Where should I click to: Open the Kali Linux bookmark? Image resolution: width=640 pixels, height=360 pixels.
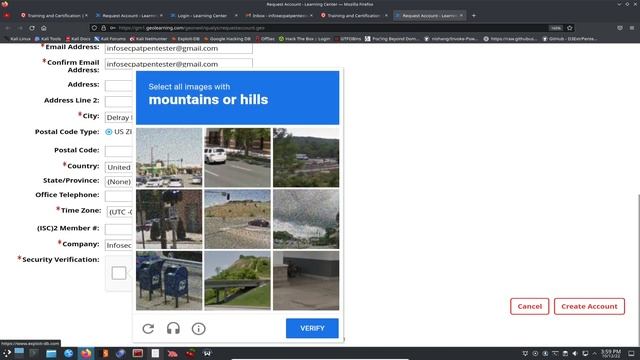(18, 39)
